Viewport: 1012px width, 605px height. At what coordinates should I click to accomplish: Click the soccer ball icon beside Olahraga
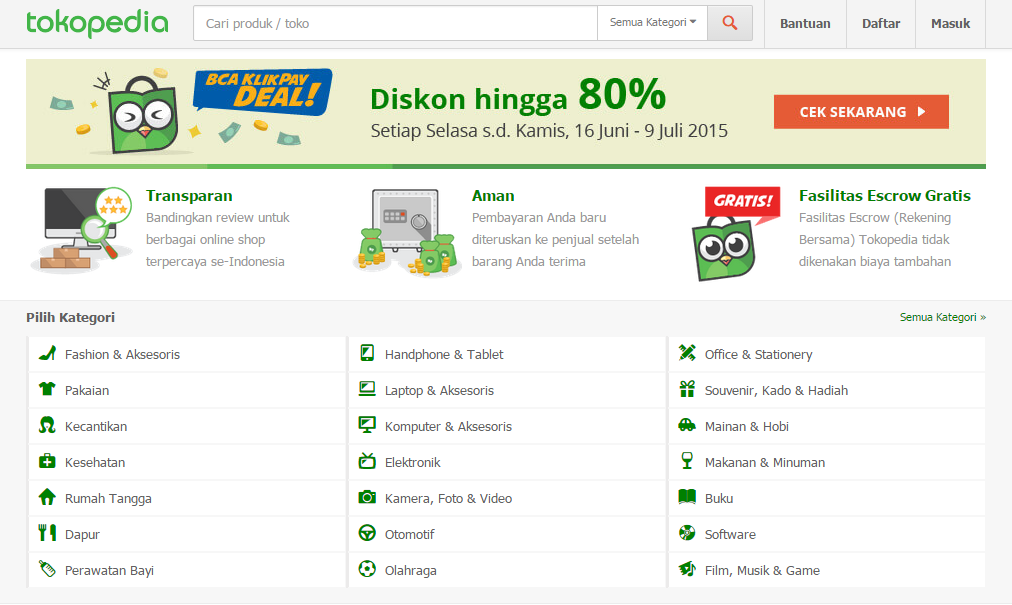(367, 569)
